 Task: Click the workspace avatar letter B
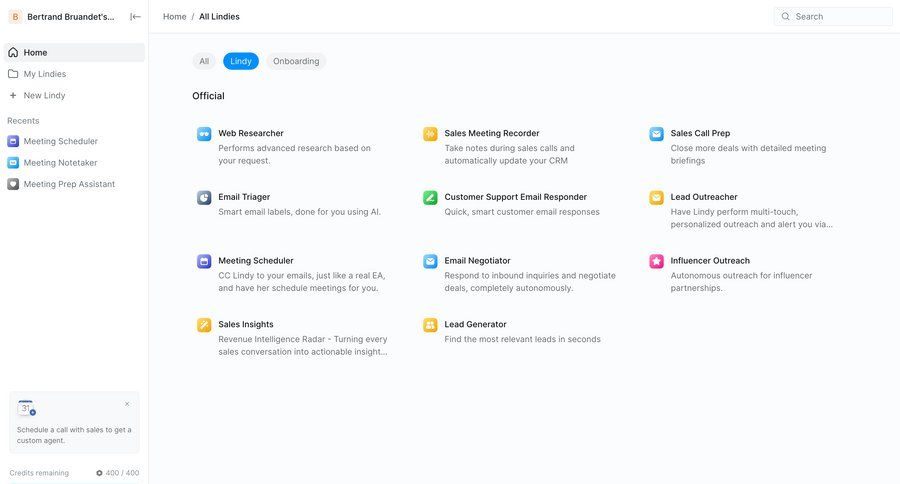pyautogui.click(x=15, y=17)
